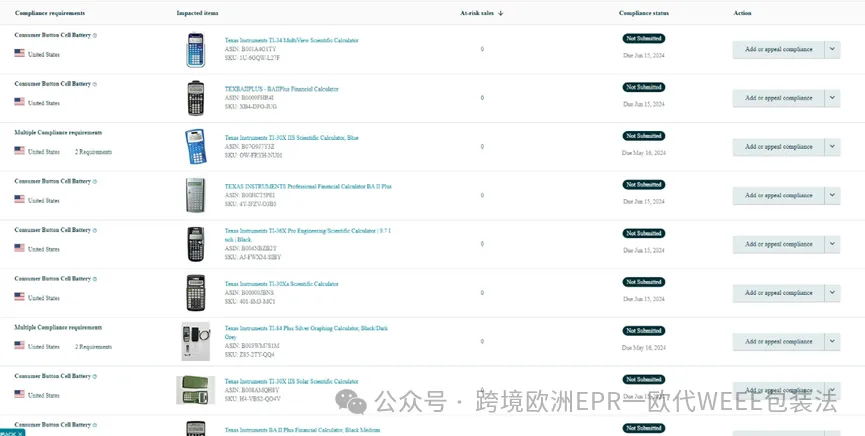
Task: Open BAIIPlus Financial Calculator thumbnail
Action: click(195, 98)
